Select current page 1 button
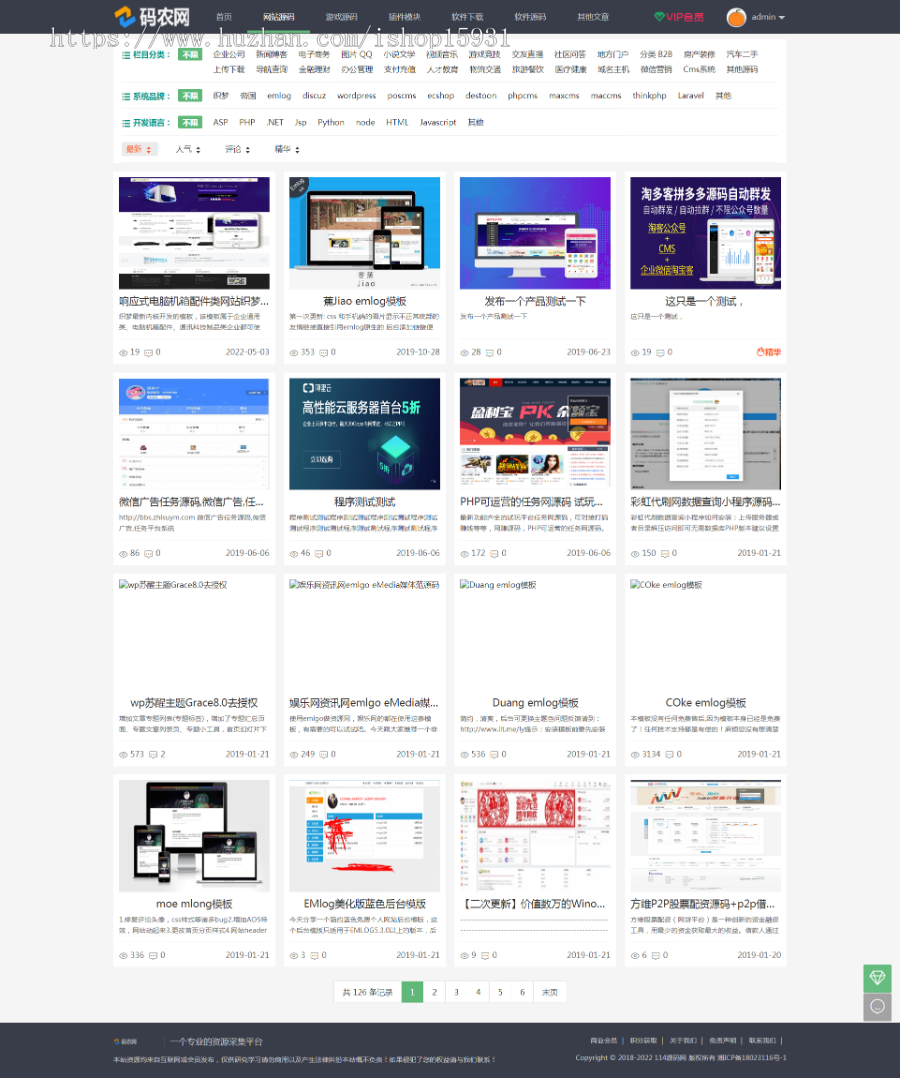900x1078 pixels. [x=412, y=992]
